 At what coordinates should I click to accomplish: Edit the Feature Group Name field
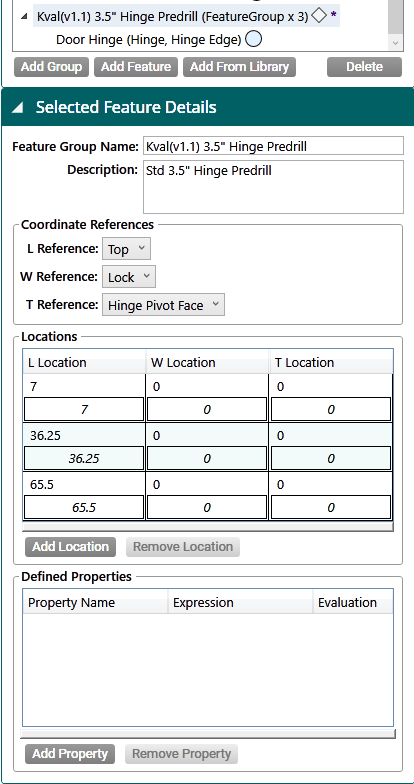[x=273, y=146]
